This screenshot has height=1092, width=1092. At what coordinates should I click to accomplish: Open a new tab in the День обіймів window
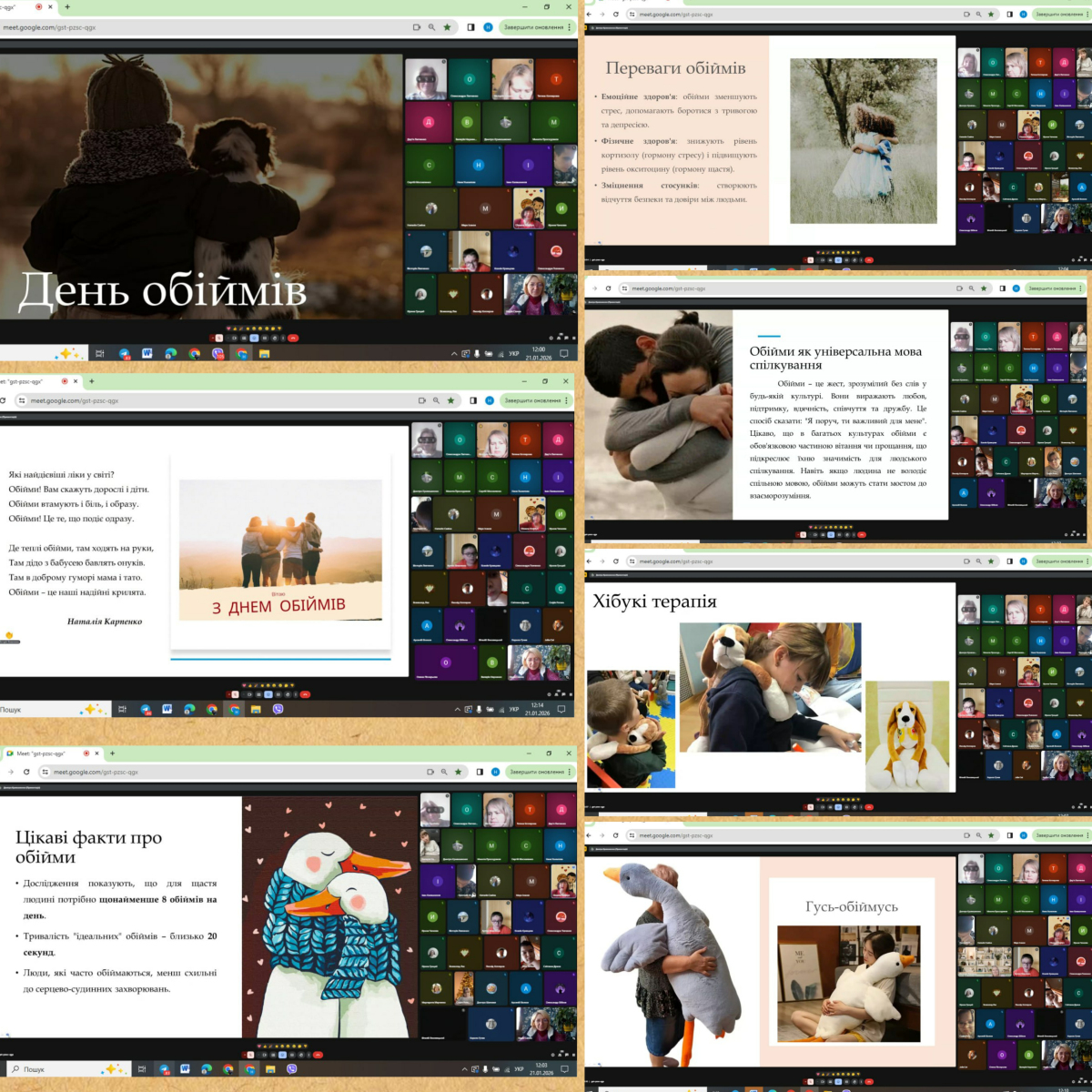(67, 7)
